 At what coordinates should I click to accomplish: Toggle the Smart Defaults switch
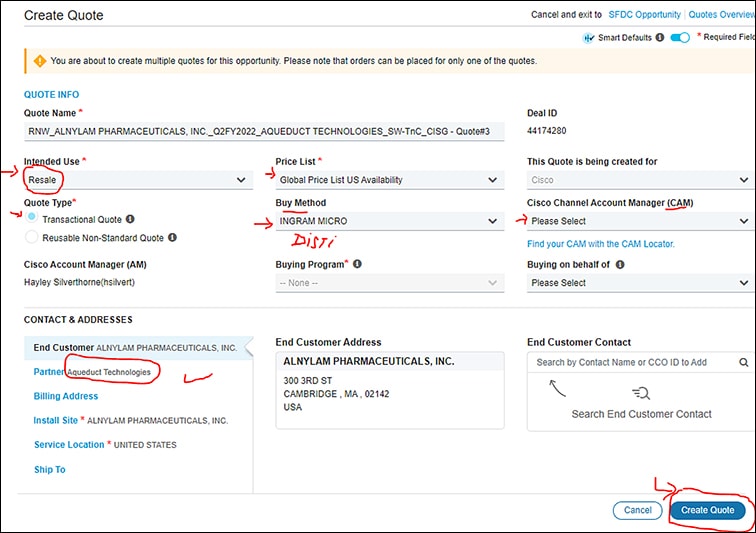(x=680, y=38)
